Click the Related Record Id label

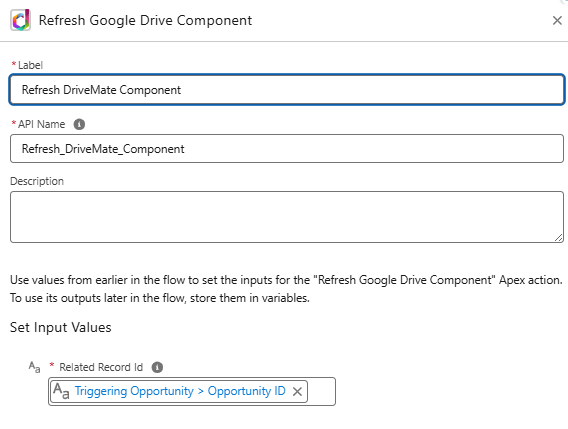pyautogui.click(x=101, y=367)
